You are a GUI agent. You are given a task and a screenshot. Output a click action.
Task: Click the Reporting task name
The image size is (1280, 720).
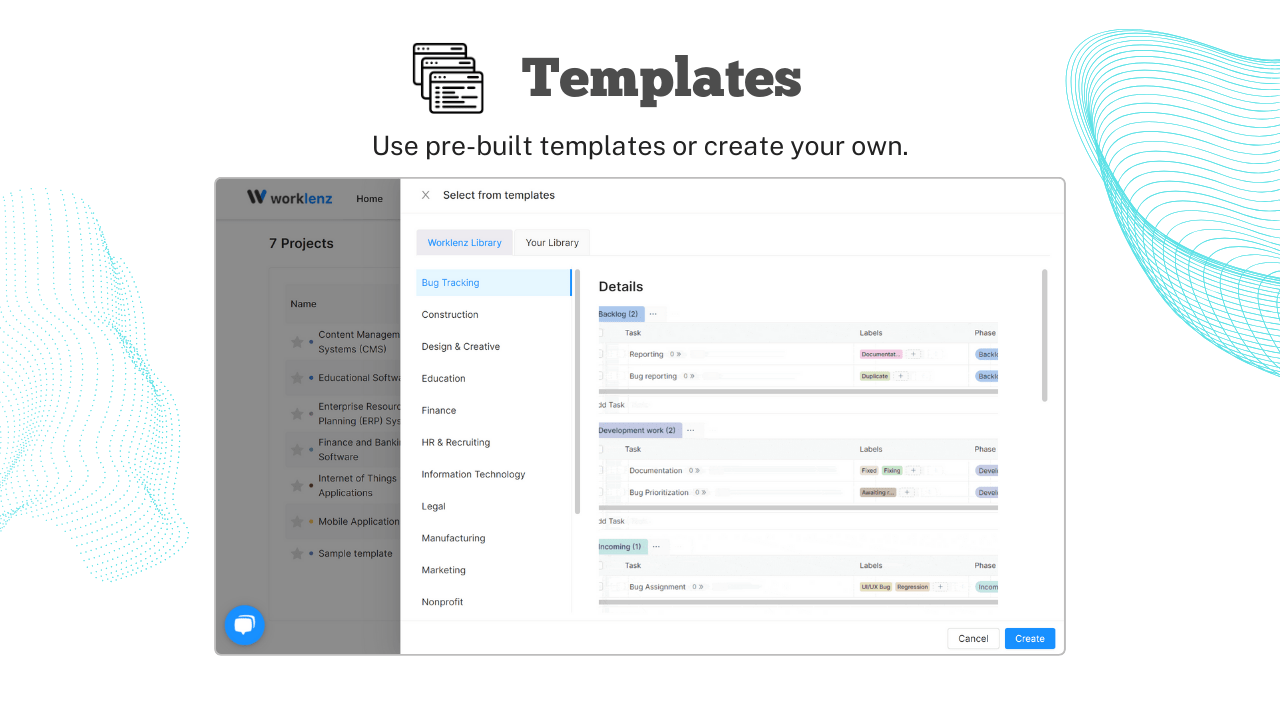646,354
